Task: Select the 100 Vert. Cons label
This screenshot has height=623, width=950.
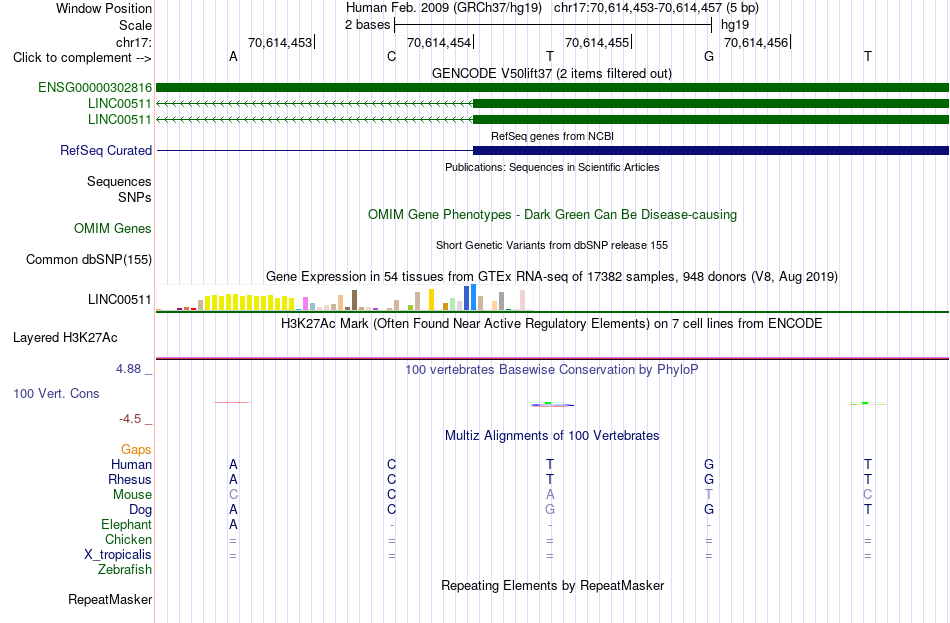Action: coord(56,393)
